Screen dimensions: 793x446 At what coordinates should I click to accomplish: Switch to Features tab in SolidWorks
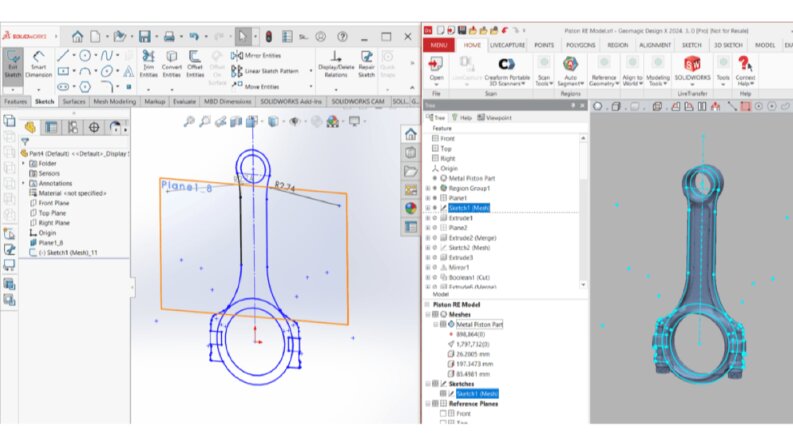pyautogui.click(x=15, y=102)
